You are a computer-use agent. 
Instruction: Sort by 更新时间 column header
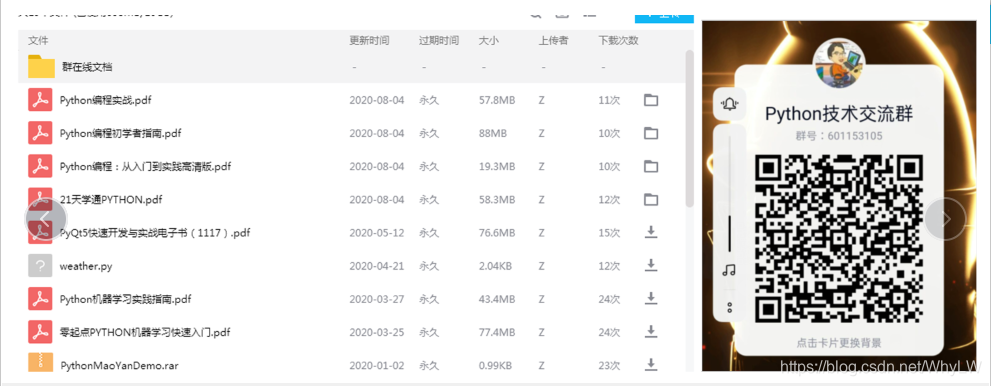point(370,40)
